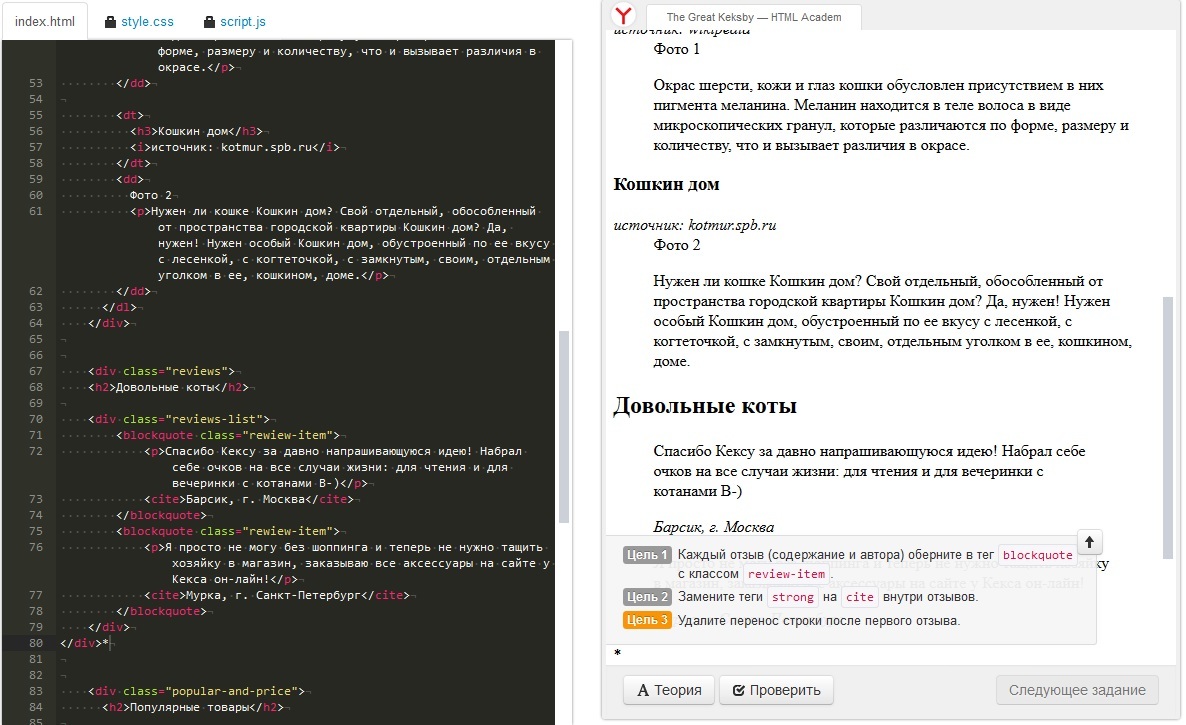Image resolution: width=1186 pixels, height=725 pixels.
Task: Select The Great Keksby browser tab
Action: tap(753, 17)
